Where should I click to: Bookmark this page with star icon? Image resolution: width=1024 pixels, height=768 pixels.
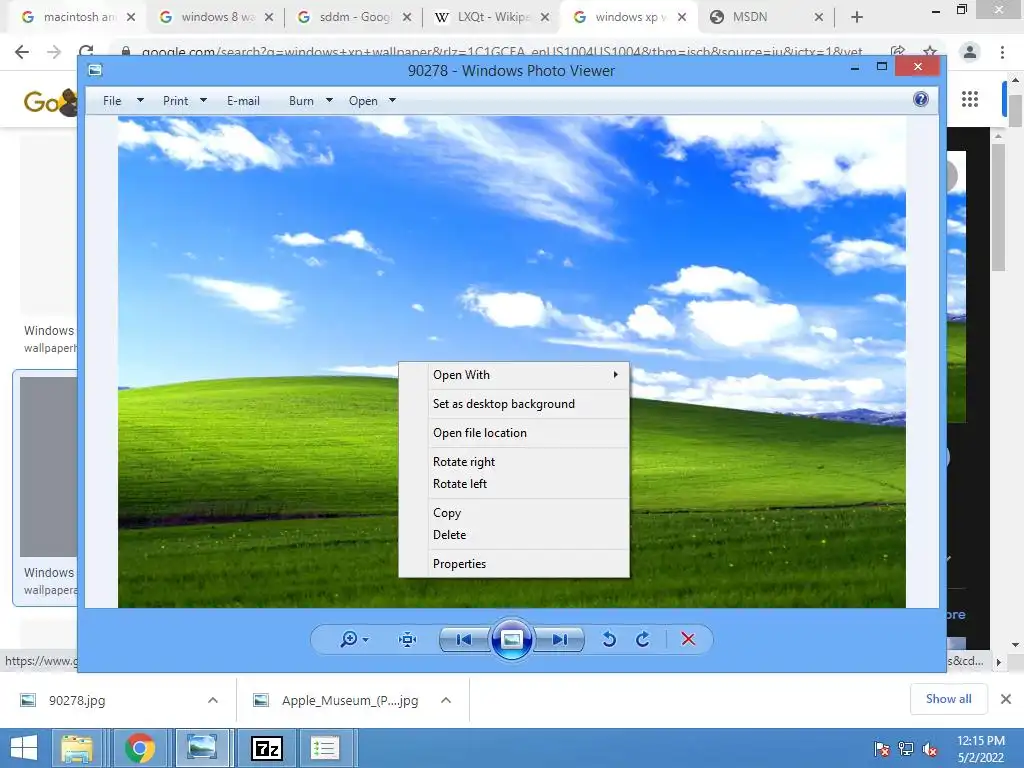pos(930,52)
